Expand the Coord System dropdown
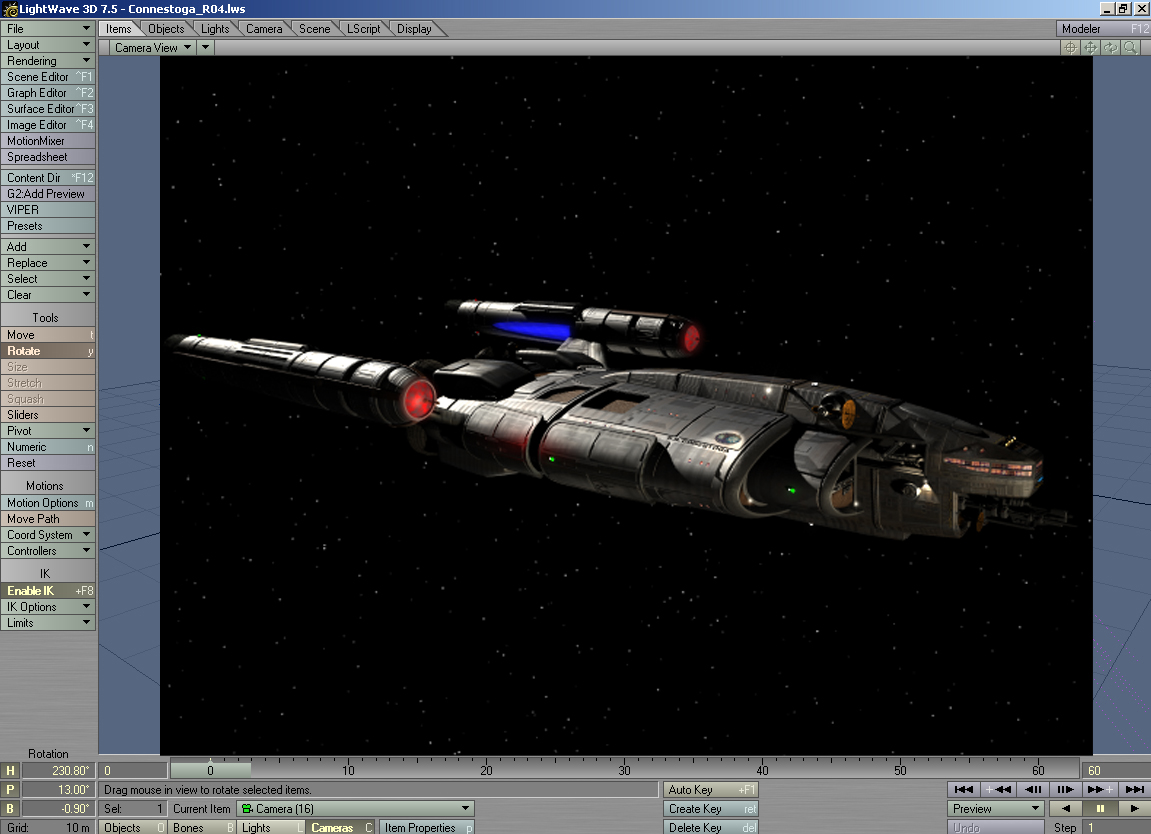 tap(48, 535)
